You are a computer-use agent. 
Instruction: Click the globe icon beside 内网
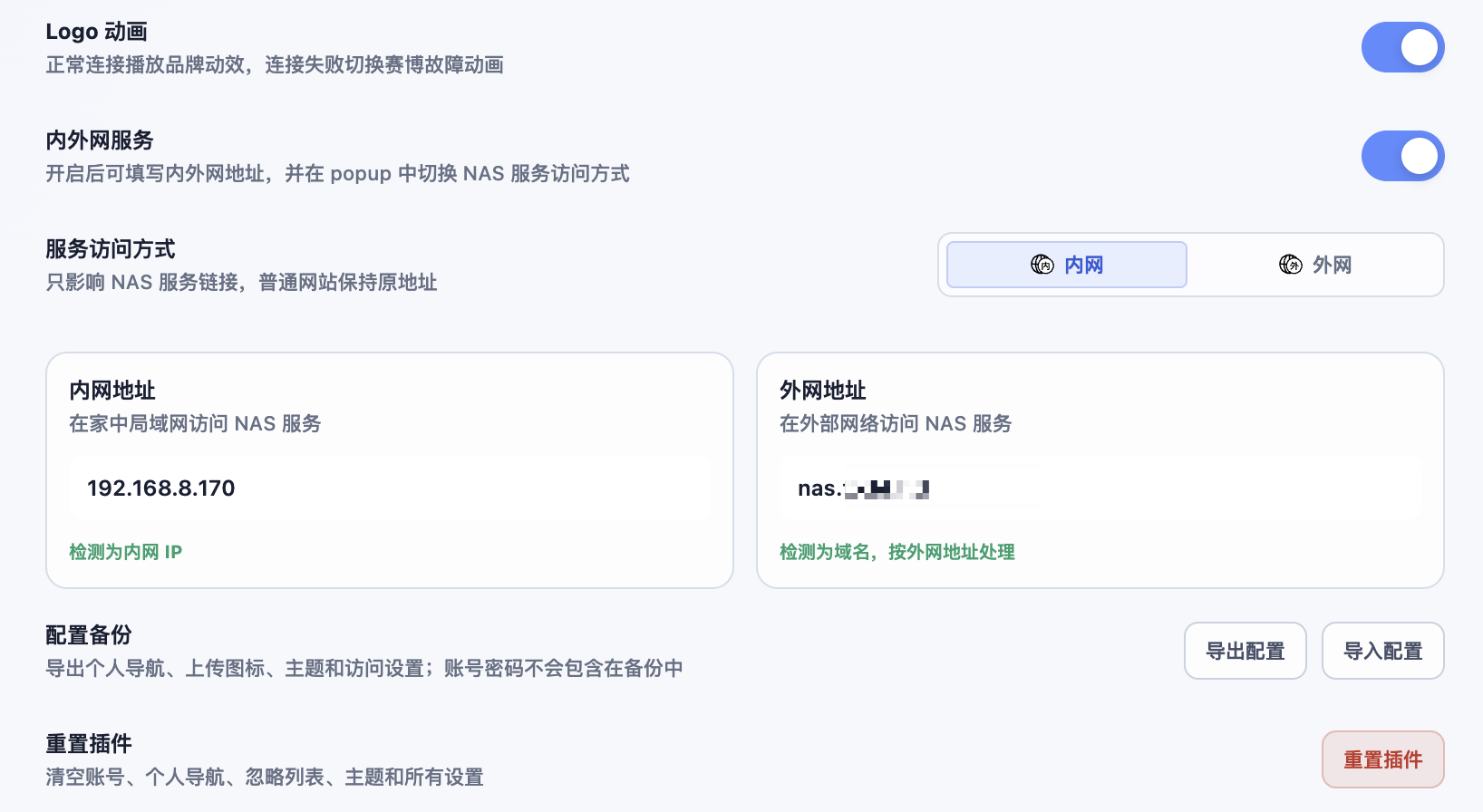[x=1042, y=265]
